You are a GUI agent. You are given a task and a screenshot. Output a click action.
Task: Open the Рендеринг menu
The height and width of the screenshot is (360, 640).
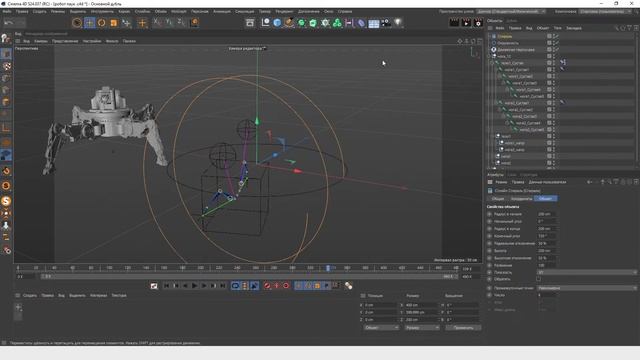[284, 11]
